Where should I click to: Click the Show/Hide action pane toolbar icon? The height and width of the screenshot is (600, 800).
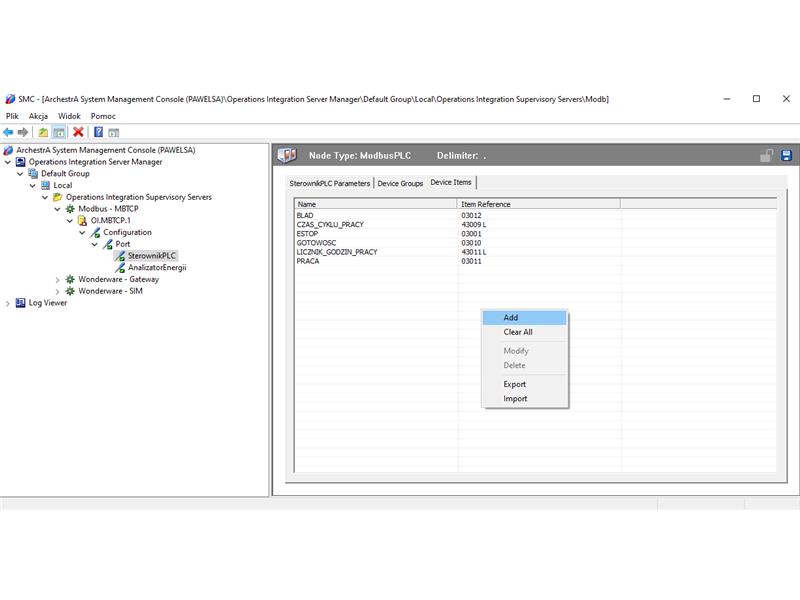tap(114, 133)
